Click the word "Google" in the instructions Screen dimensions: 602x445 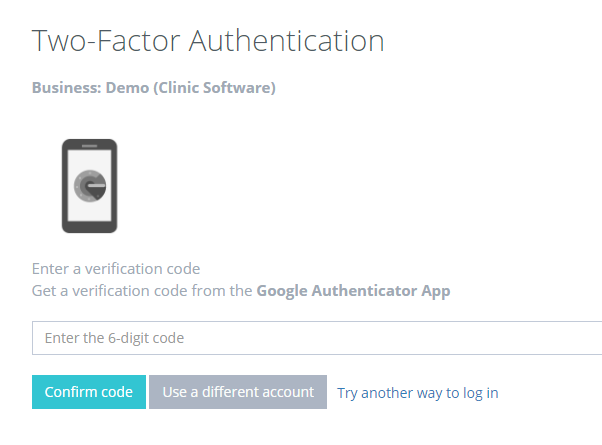[x=283, y=291]
